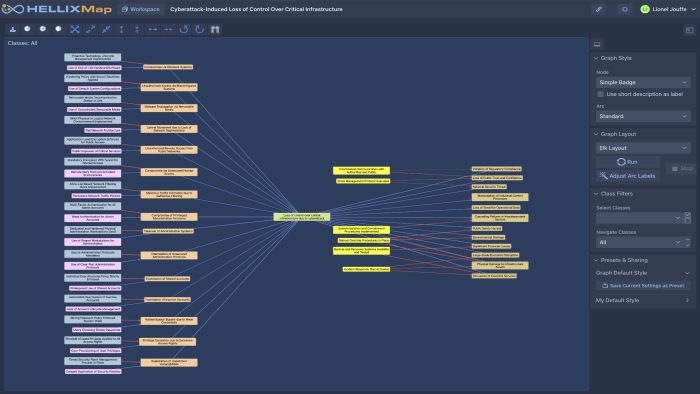This screenshot has height=394, width=700.
Task: Select all classes checkbox icon
Action: pyautogui.click(x=688, y=215)
